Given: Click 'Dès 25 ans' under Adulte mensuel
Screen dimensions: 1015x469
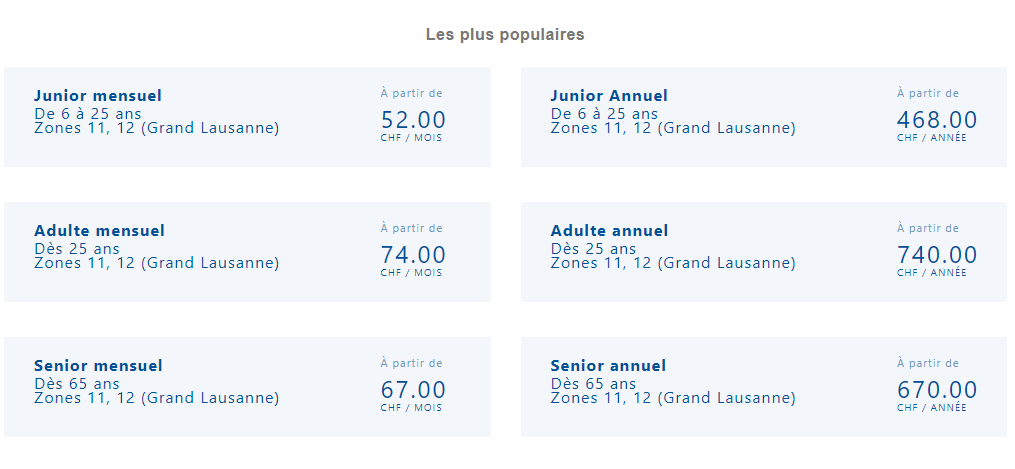Looking at the screenshot, I should pyautogui.click(x=76, y=249).
